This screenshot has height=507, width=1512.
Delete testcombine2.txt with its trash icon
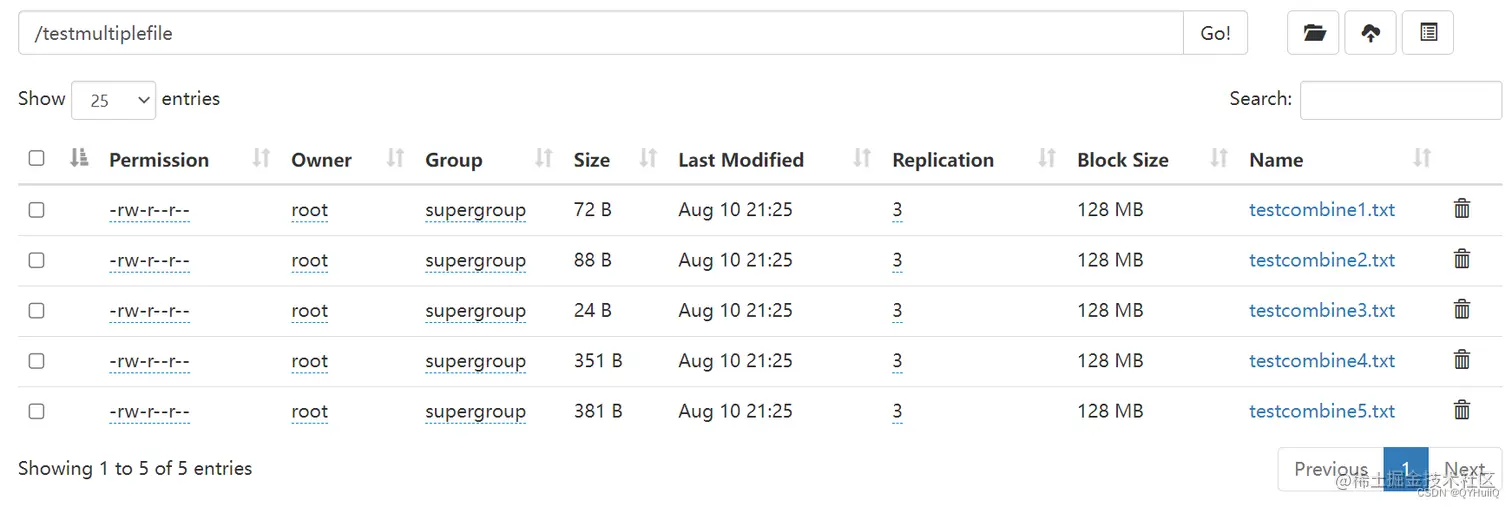coord(1461,259)
